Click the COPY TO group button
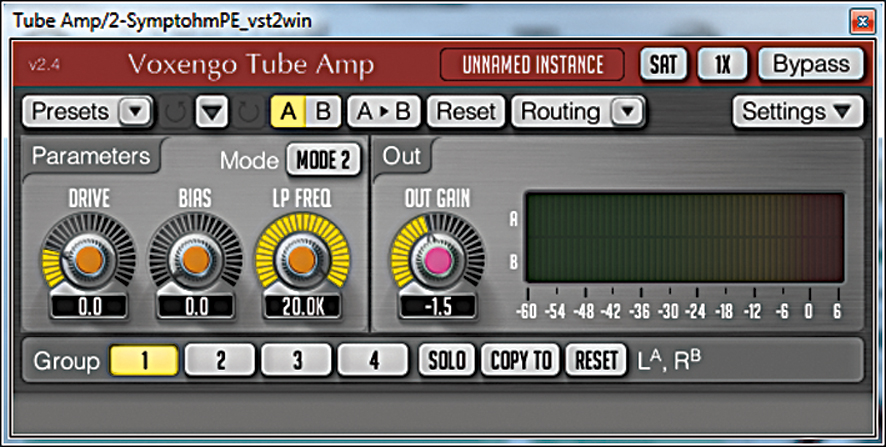This screenshot has height=447, width=886. (520, 360)
